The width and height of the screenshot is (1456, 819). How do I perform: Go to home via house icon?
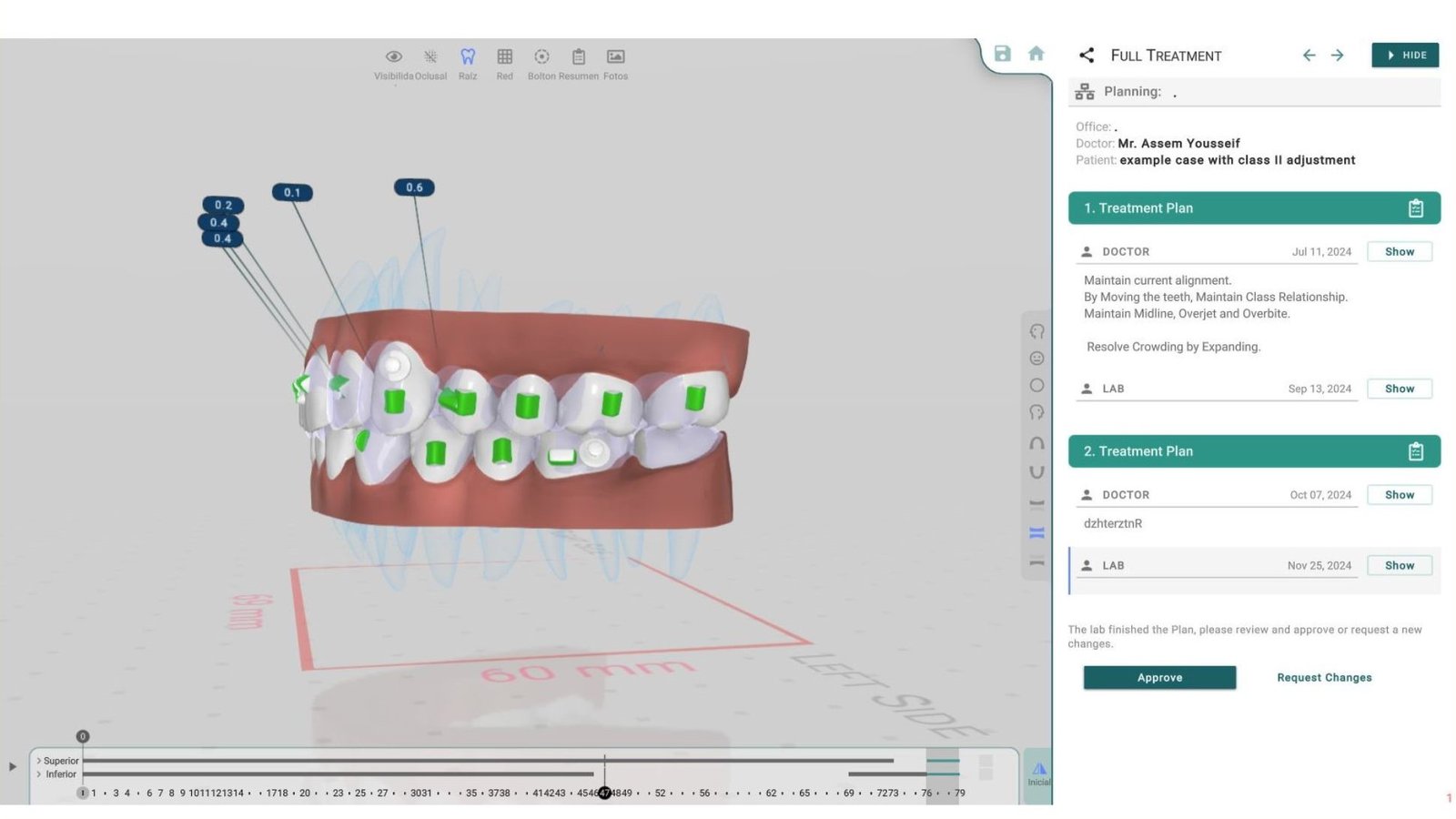pyautogui.click(x=1036, y=54)
